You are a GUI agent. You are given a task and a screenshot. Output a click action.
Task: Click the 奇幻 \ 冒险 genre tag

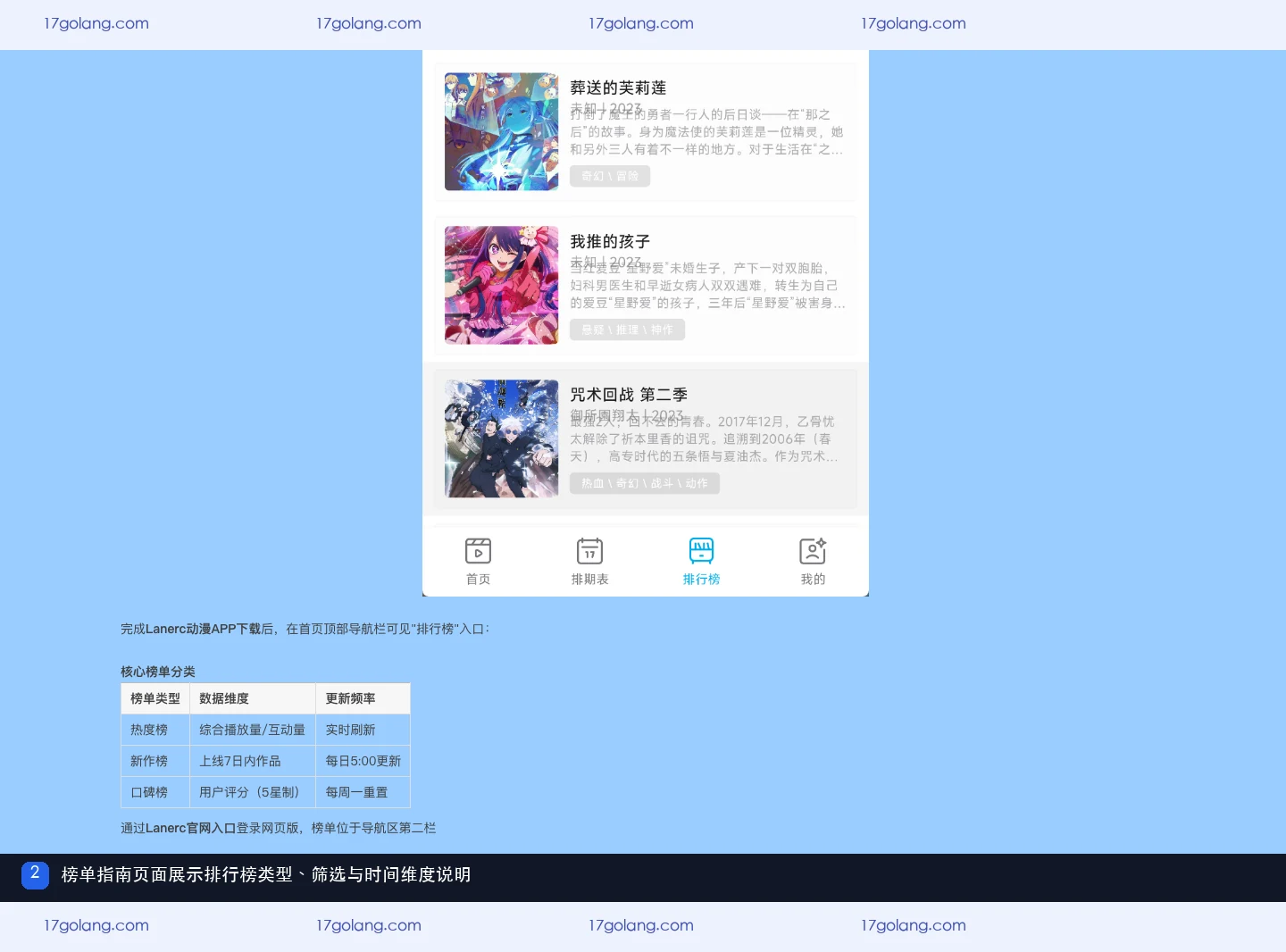(610, 176)
